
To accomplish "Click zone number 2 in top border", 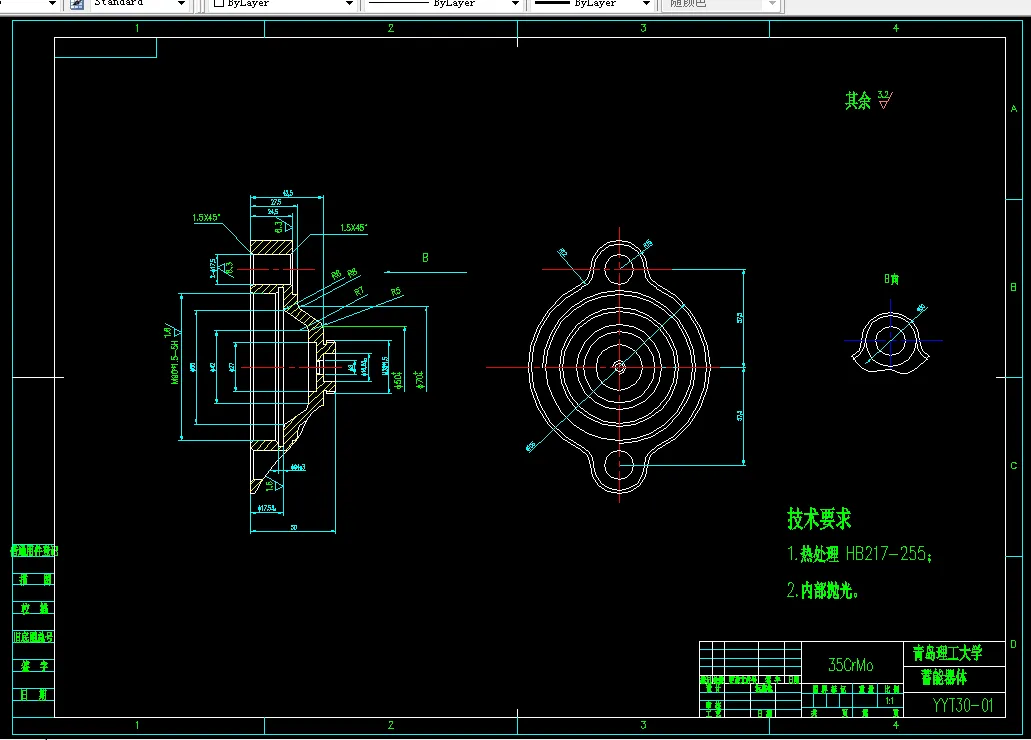I will [x=391, y=28].
